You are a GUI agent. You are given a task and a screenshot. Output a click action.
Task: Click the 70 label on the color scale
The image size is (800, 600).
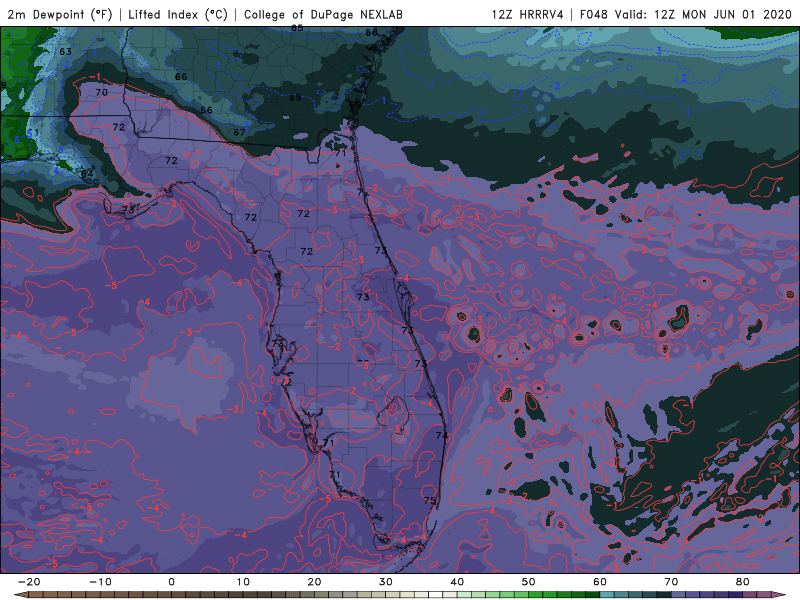click(671, 582)
